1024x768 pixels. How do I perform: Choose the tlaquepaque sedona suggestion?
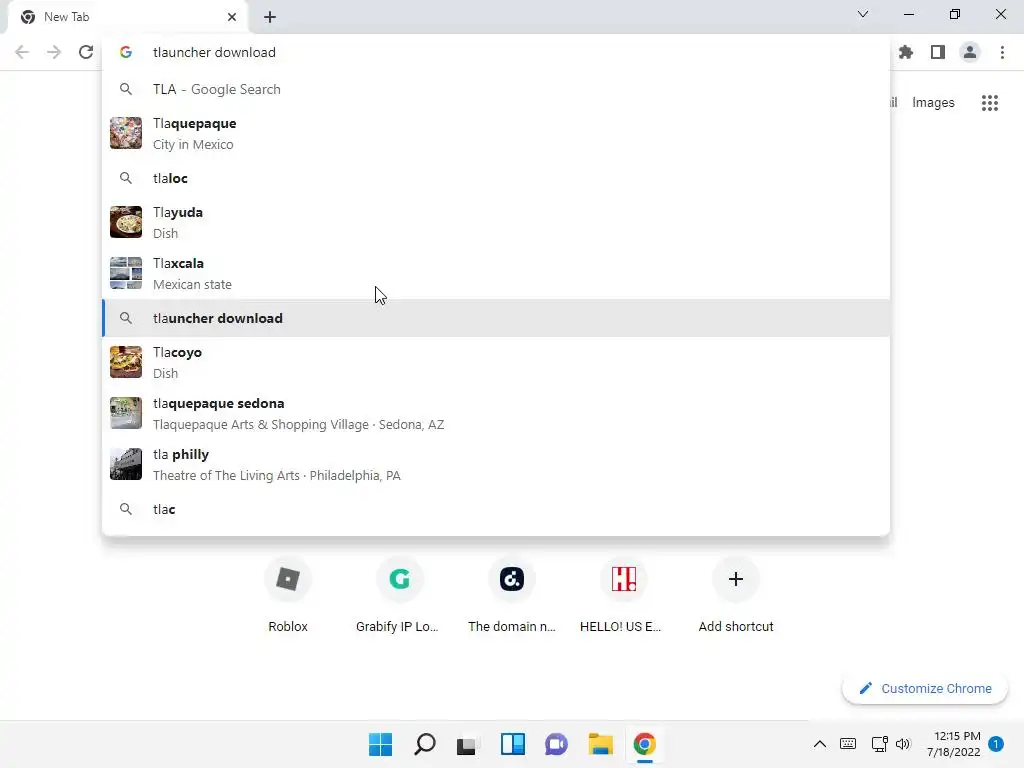pyautogui.click(x=496, y=413)
